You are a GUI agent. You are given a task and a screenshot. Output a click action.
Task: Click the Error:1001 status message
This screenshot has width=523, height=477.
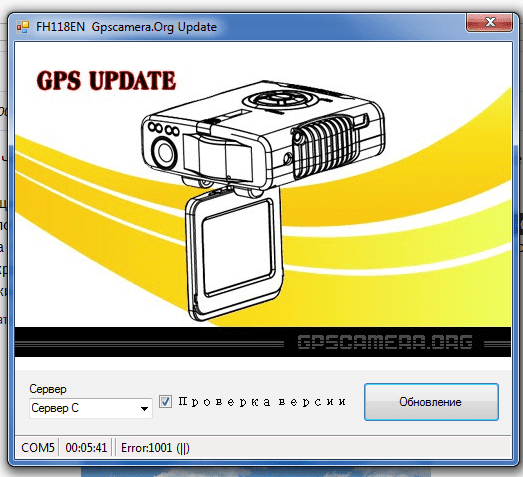pos(155,448)
